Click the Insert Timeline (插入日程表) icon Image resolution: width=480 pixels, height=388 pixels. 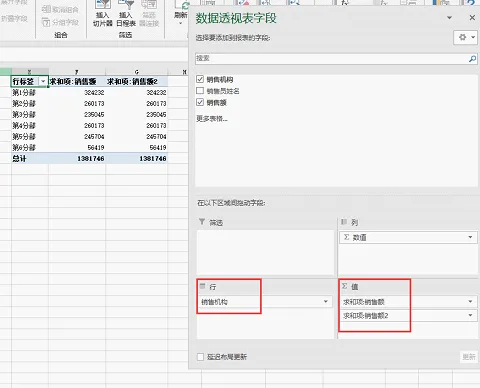pos(126,13)
